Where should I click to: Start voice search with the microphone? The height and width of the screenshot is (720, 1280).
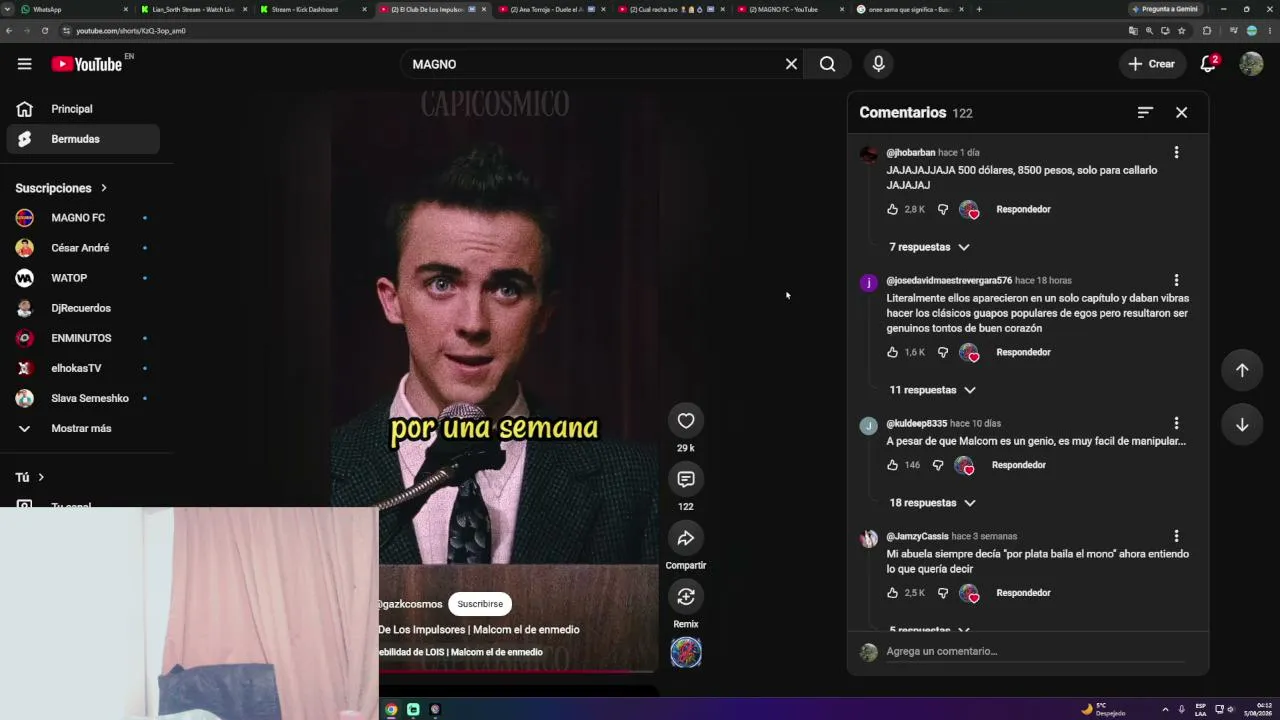coord(878,64)
